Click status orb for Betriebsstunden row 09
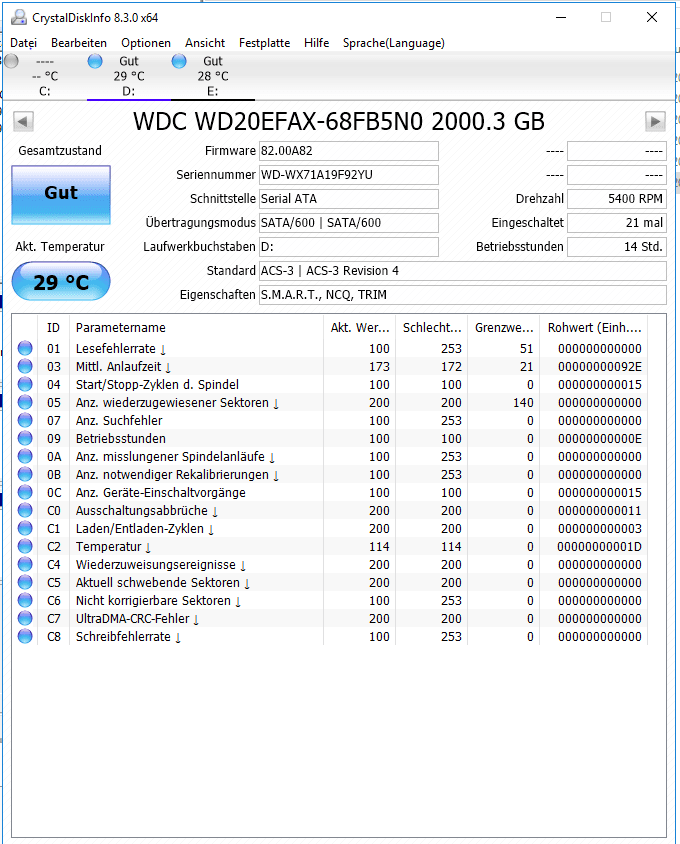 click(x=25, y=438)
